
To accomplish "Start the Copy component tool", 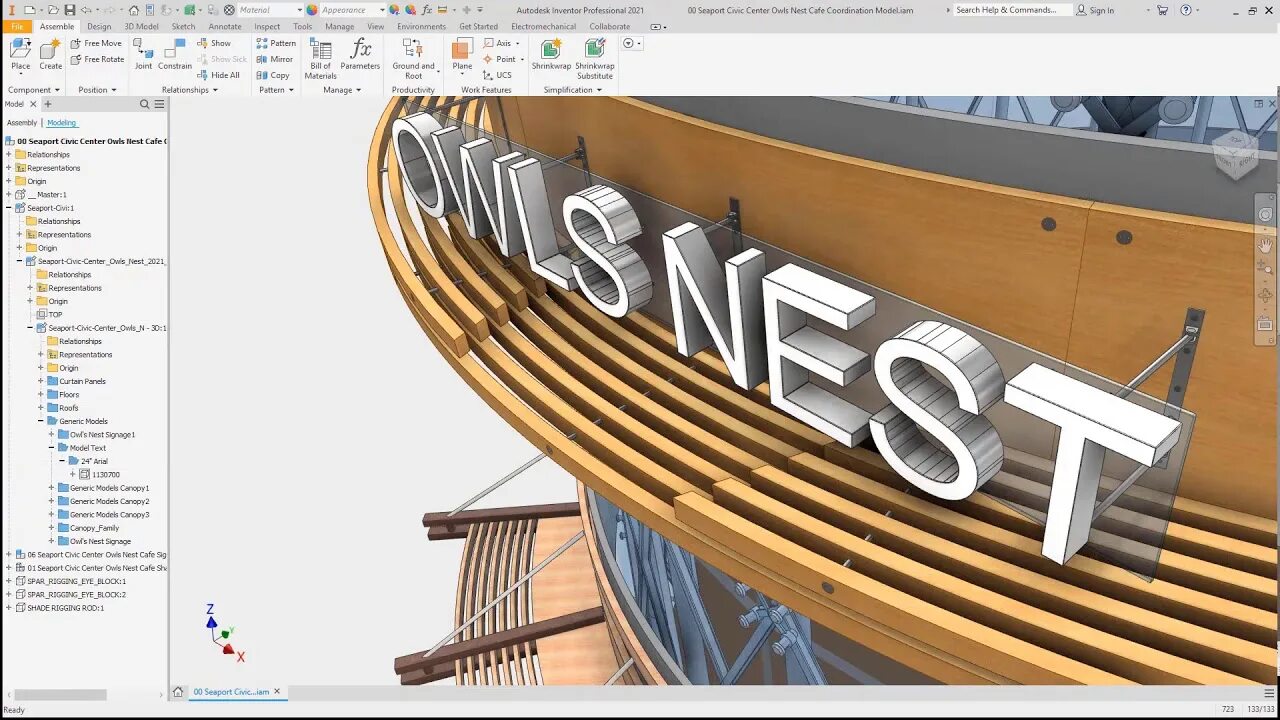I will [x=273, y=75].
